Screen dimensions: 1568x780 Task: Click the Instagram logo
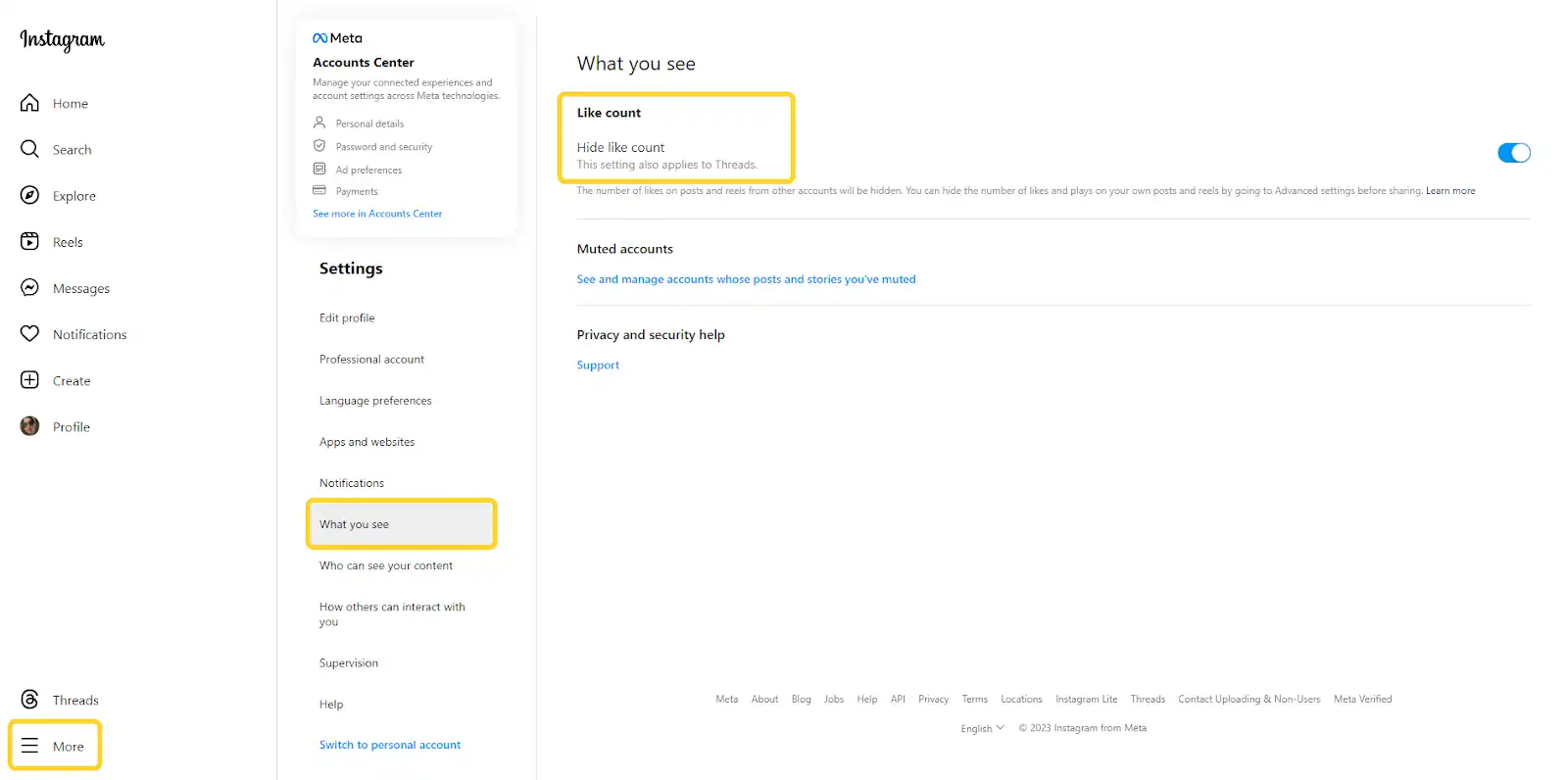[62, 40]
